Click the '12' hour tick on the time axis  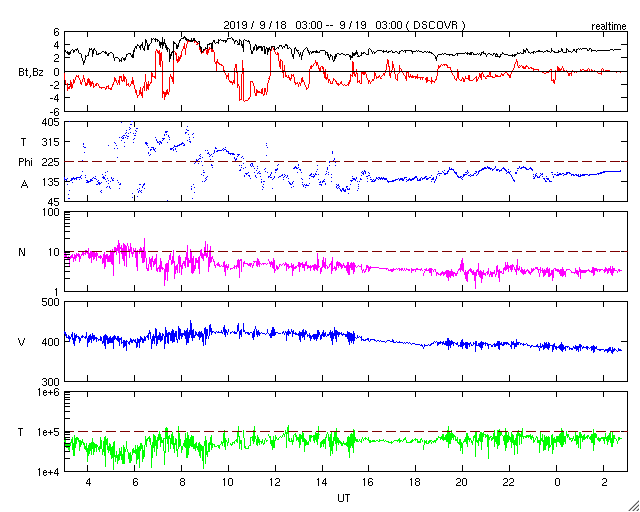point(275,482)
